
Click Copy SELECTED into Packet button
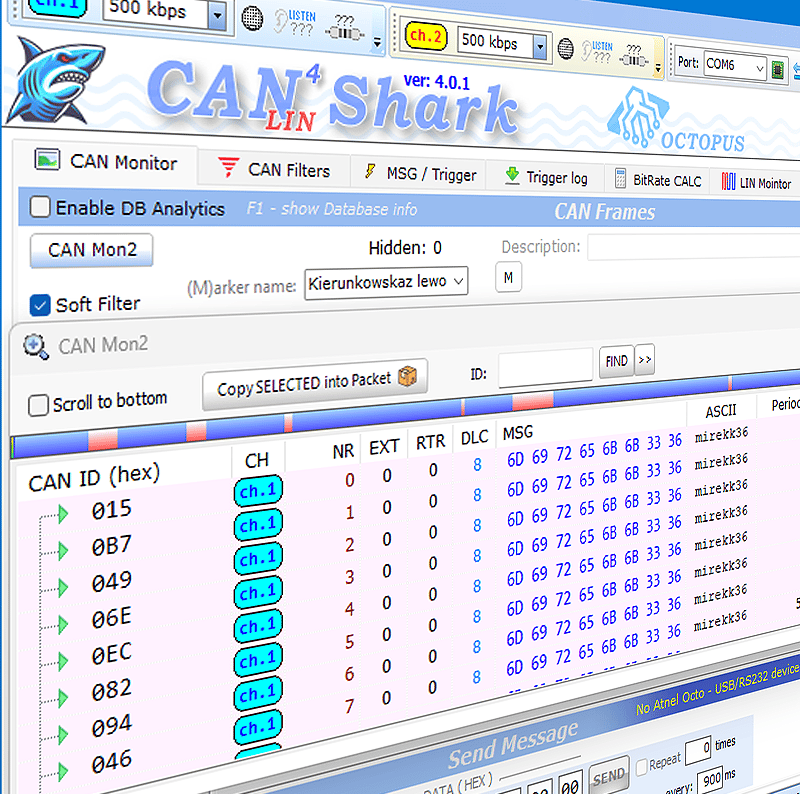tap(315, 384)
